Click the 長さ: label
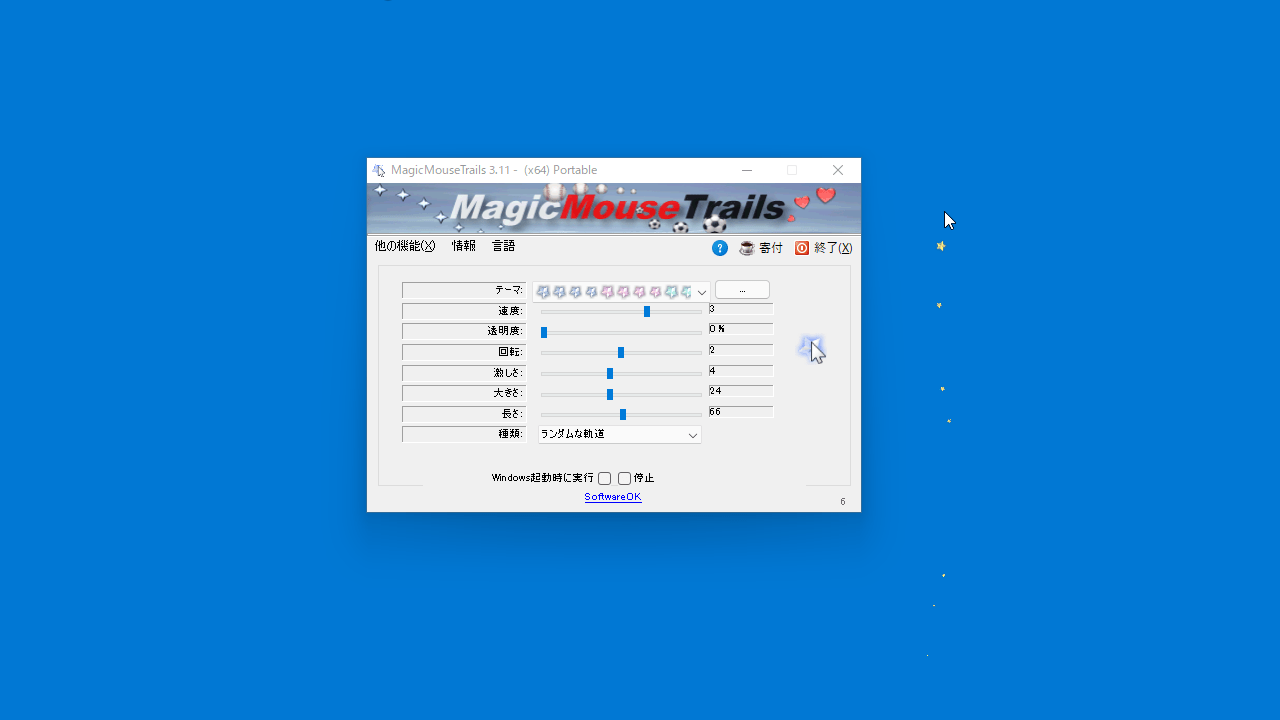 click(464, 414)
